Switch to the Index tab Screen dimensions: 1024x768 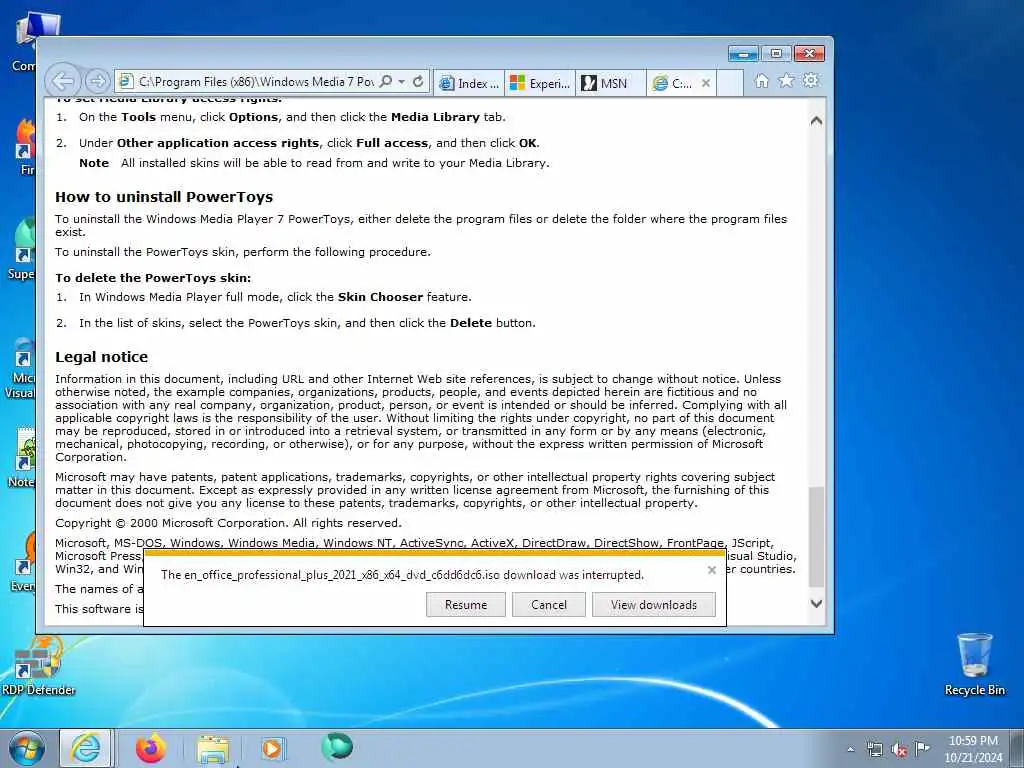tap(469, 84)
